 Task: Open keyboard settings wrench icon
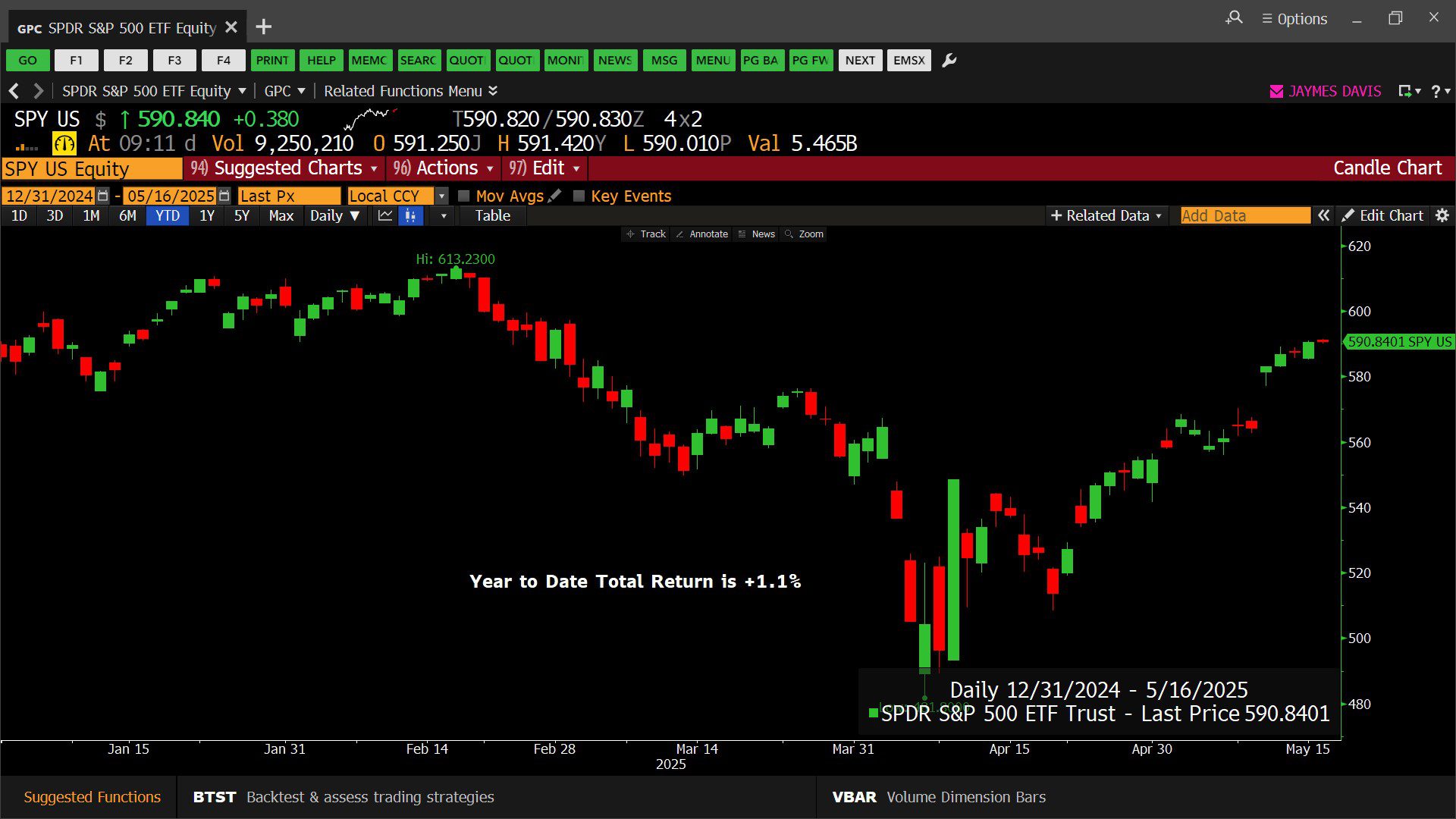(x=949, y=60)
